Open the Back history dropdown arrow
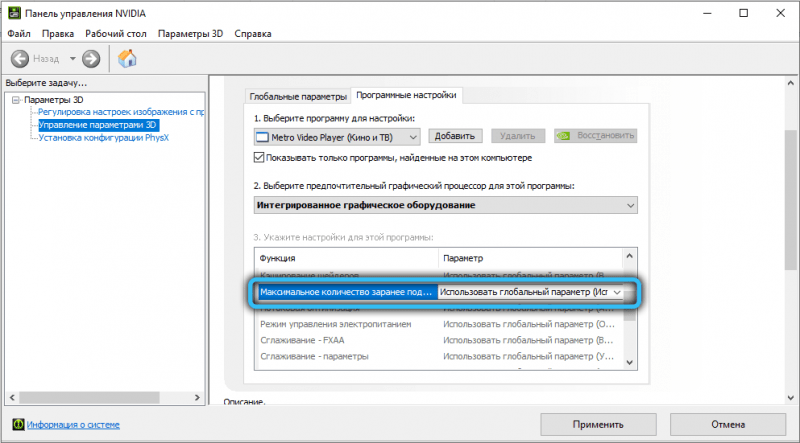 click(x=72, y=59)
